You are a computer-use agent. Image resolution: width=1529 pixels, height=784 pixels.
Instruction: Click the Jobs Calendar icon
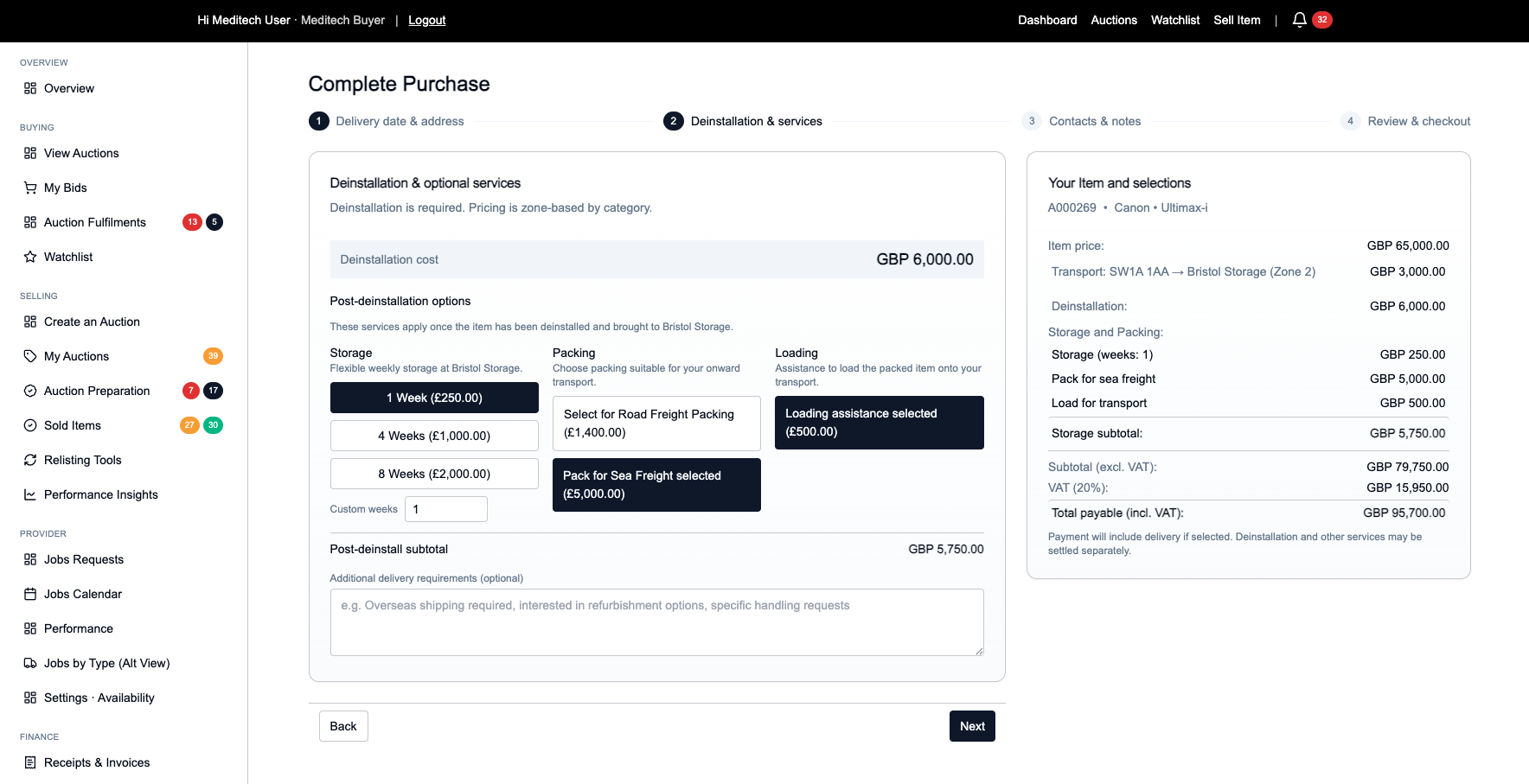30,594
